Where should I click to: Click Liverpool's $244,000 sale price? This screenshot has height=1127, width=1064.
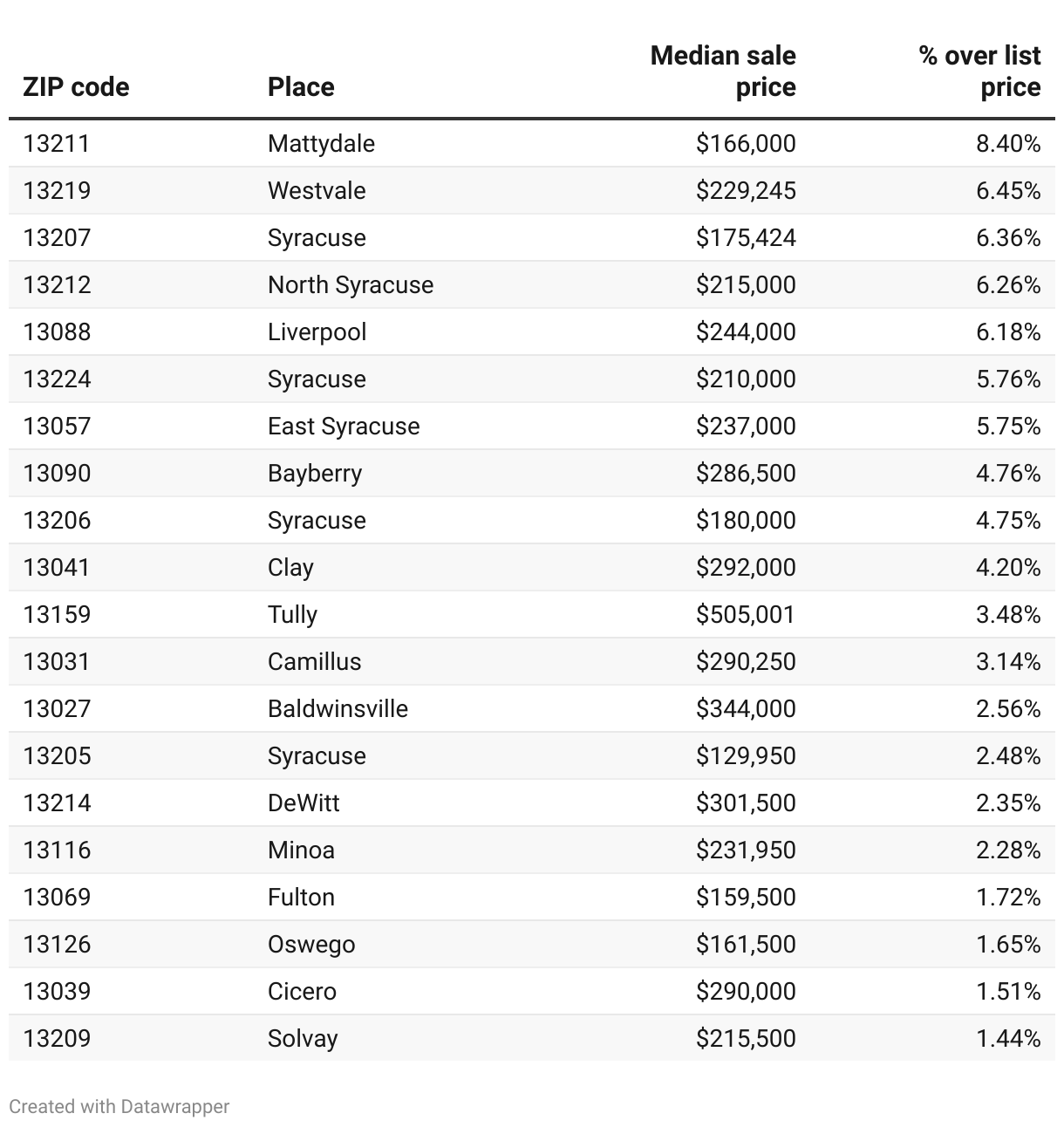point(746,332)
